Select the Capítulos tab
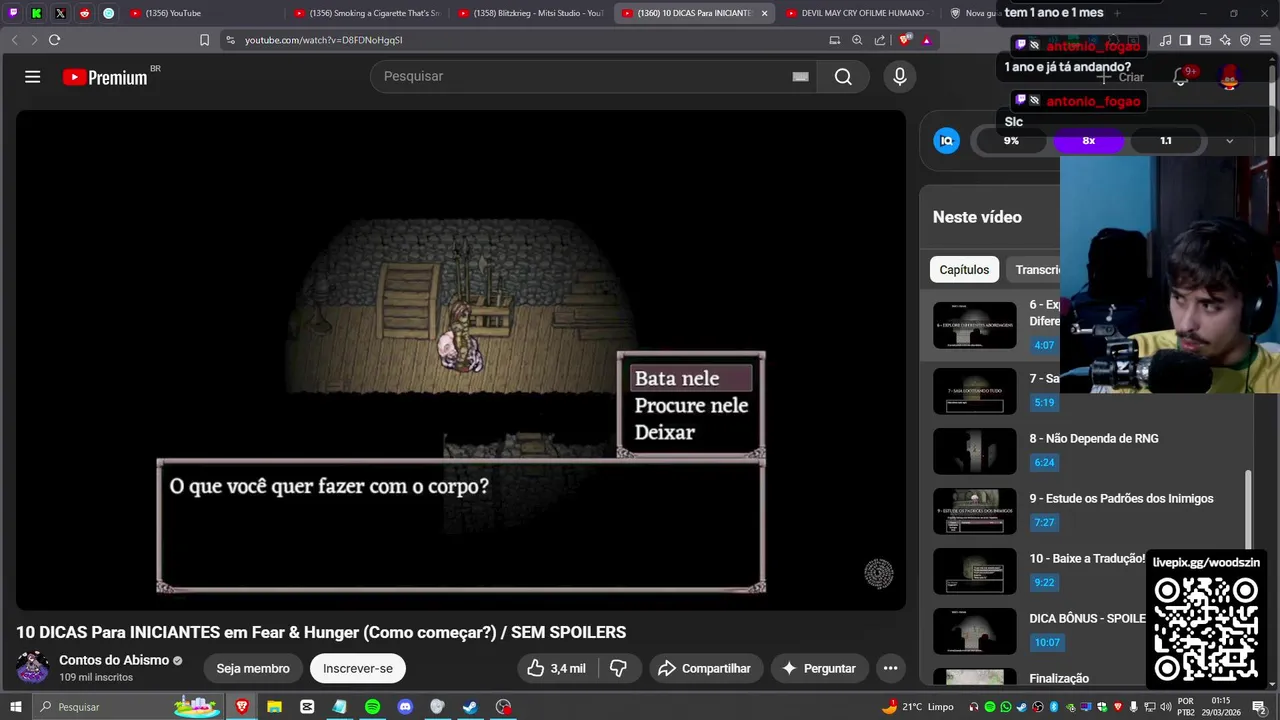 [964, 269]
